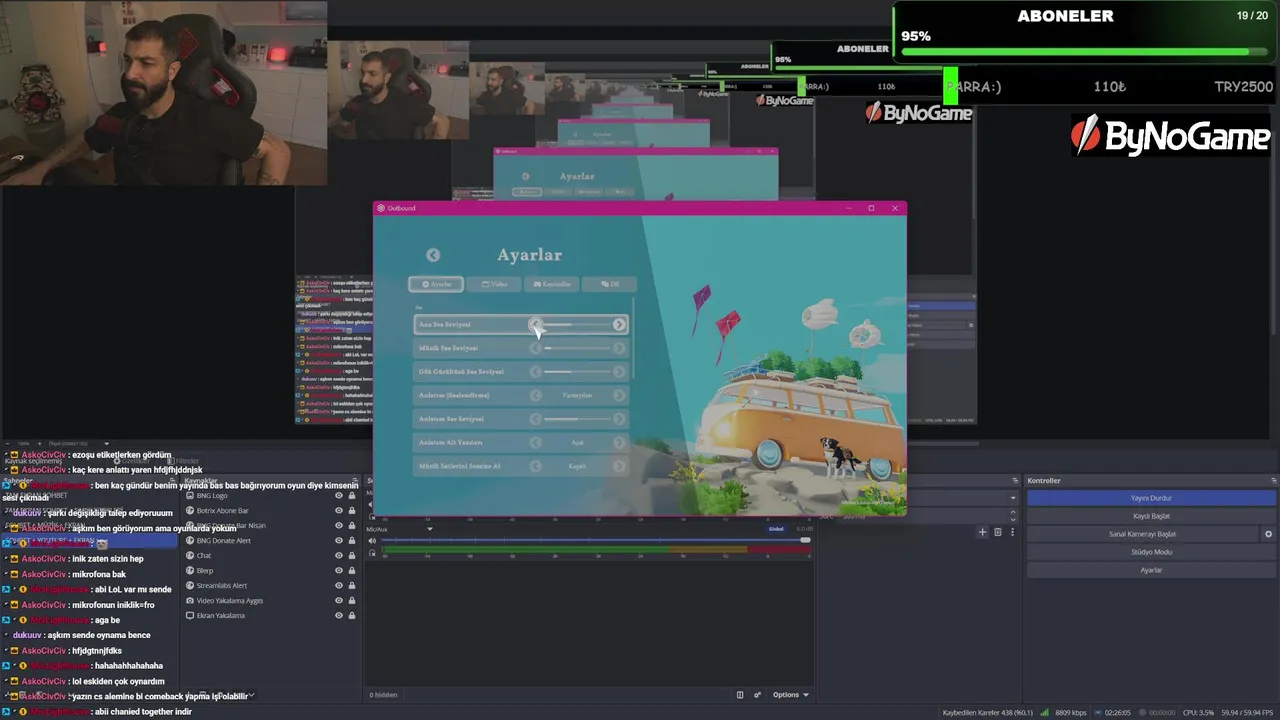1280x720 pixels.
Task: Open the audio mixer Options dropdown
Action: (791, 695)
